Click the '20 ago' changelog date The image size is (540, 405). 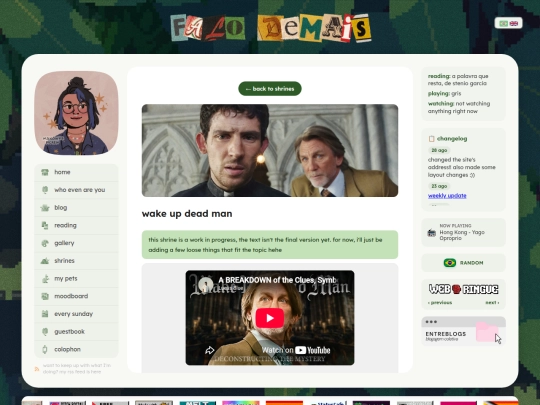coord(439,150)
